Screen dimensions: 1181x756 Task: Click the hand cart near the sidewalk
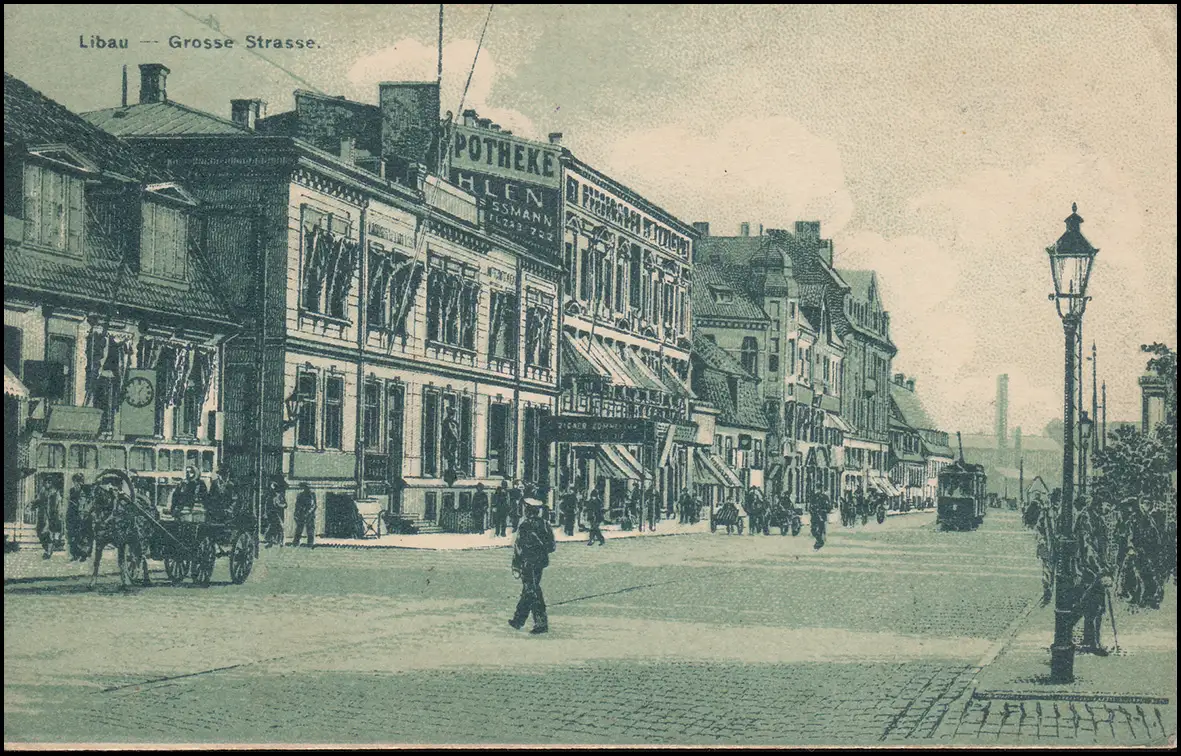click(726, 517)
